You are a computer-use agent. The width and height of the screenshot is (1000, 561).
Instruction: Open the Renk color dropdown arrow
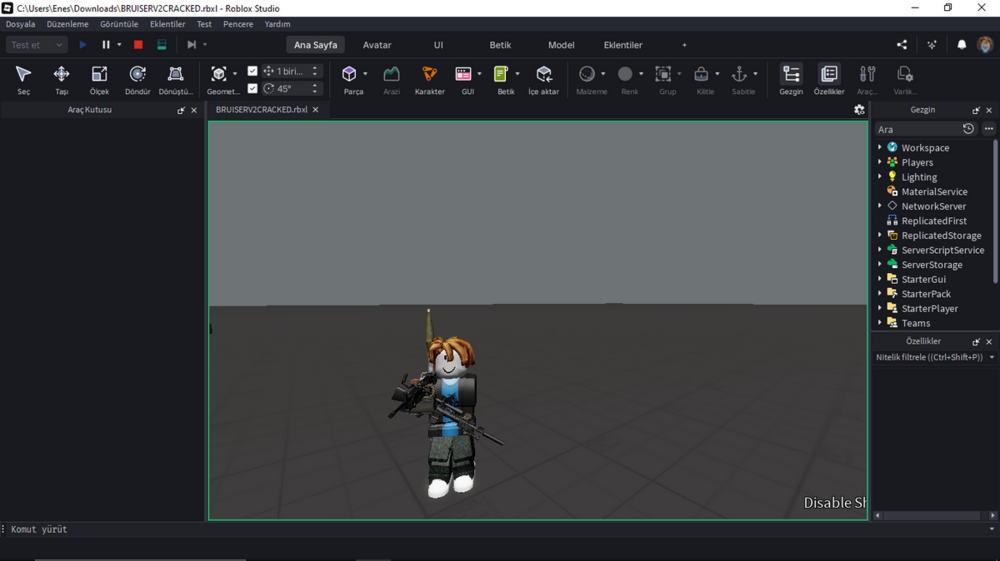(x=641, y=74)
